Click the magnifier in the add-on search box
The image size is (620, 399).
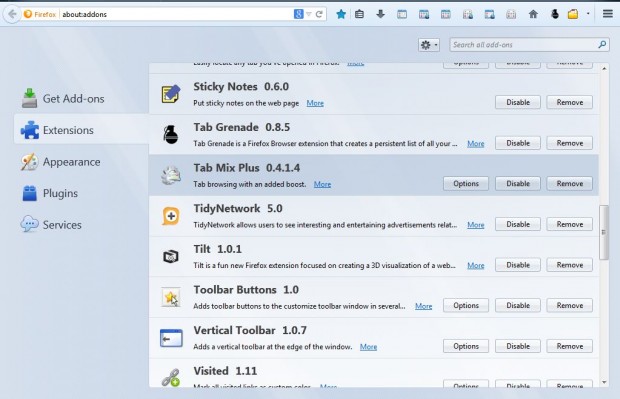[x=602, y=45]
